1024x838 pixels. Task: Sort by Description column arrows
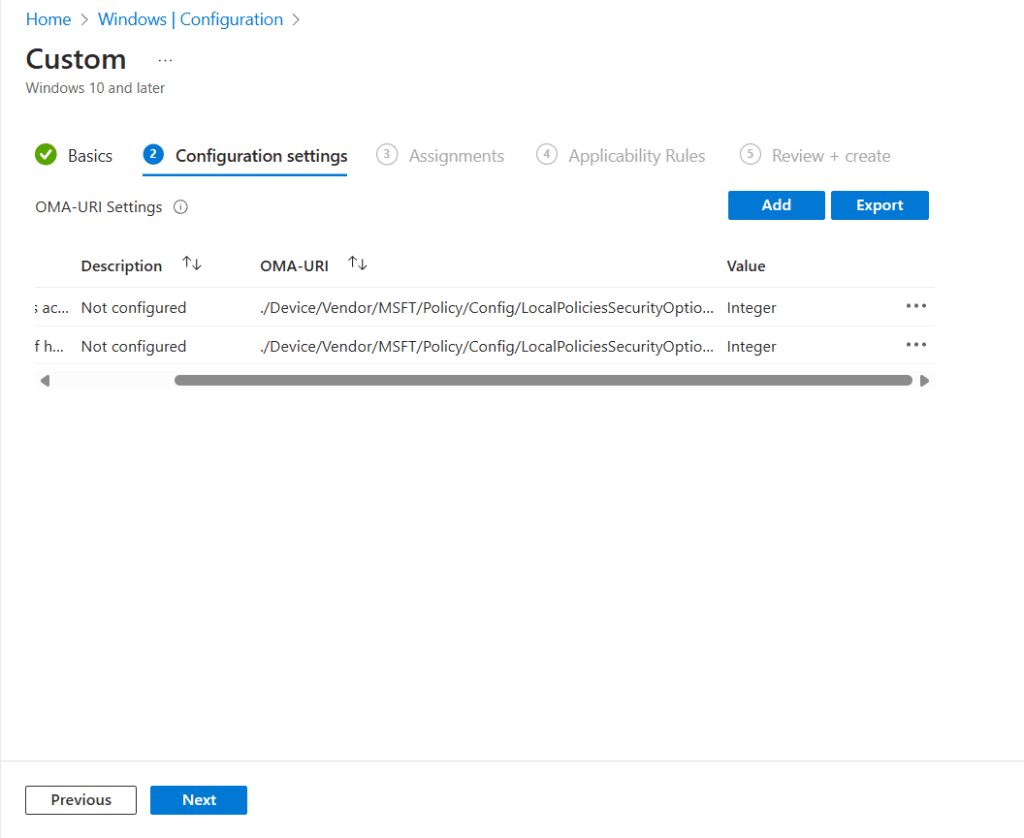(x=192, y=264)
